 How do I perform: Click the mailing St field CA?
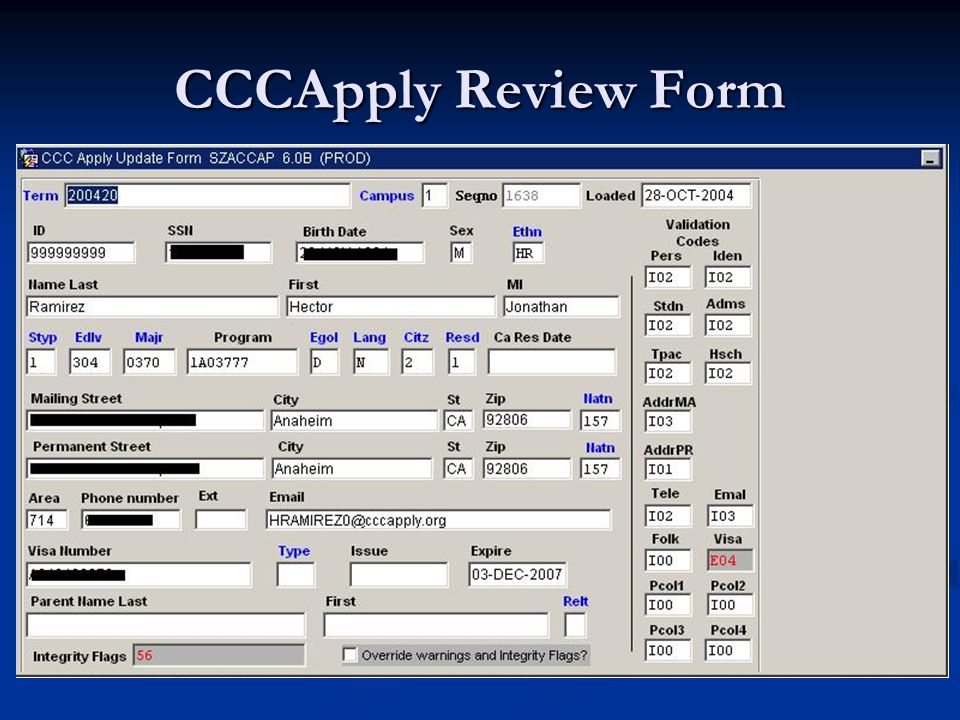[458, 421]
